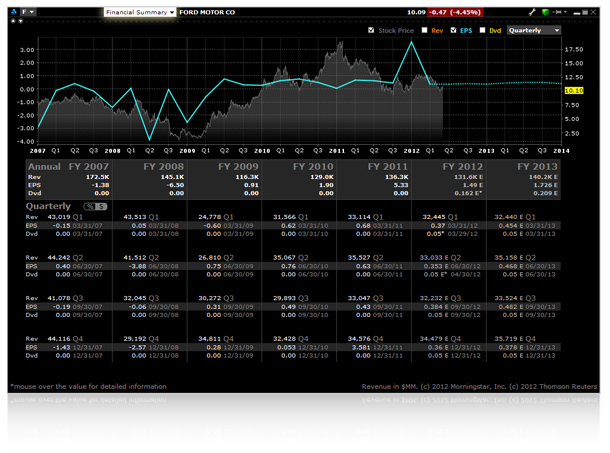Click the green cube icon
Screen dimensions: 610x453
(x=545, y=12)
